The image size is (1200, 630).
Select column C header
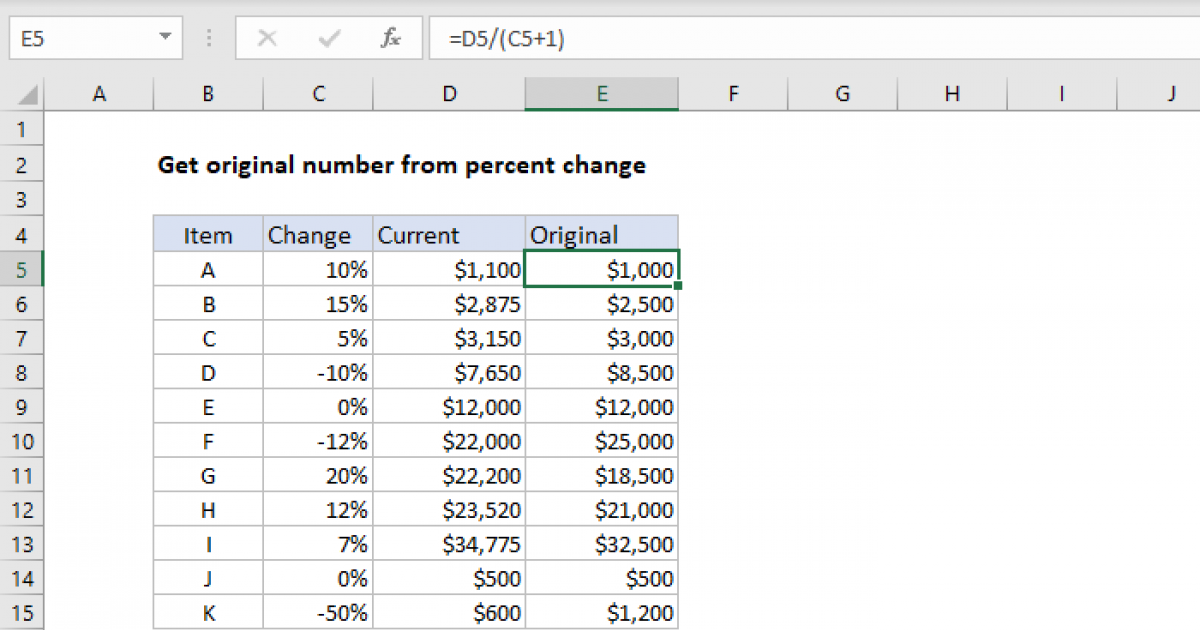[318, 94]
